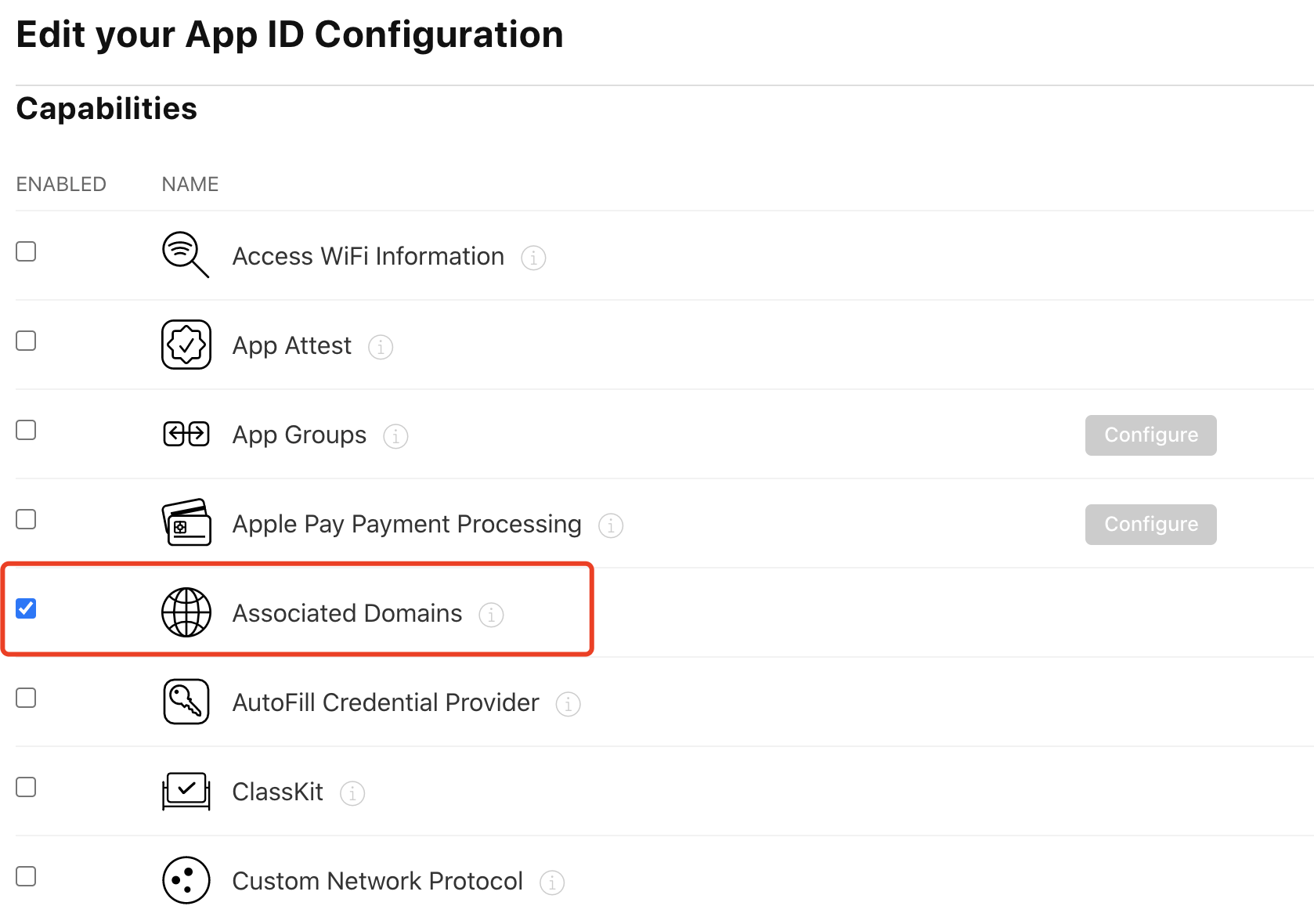
Task: Click the Custom Network Protocol dots icon
Action: click(186, 880)
